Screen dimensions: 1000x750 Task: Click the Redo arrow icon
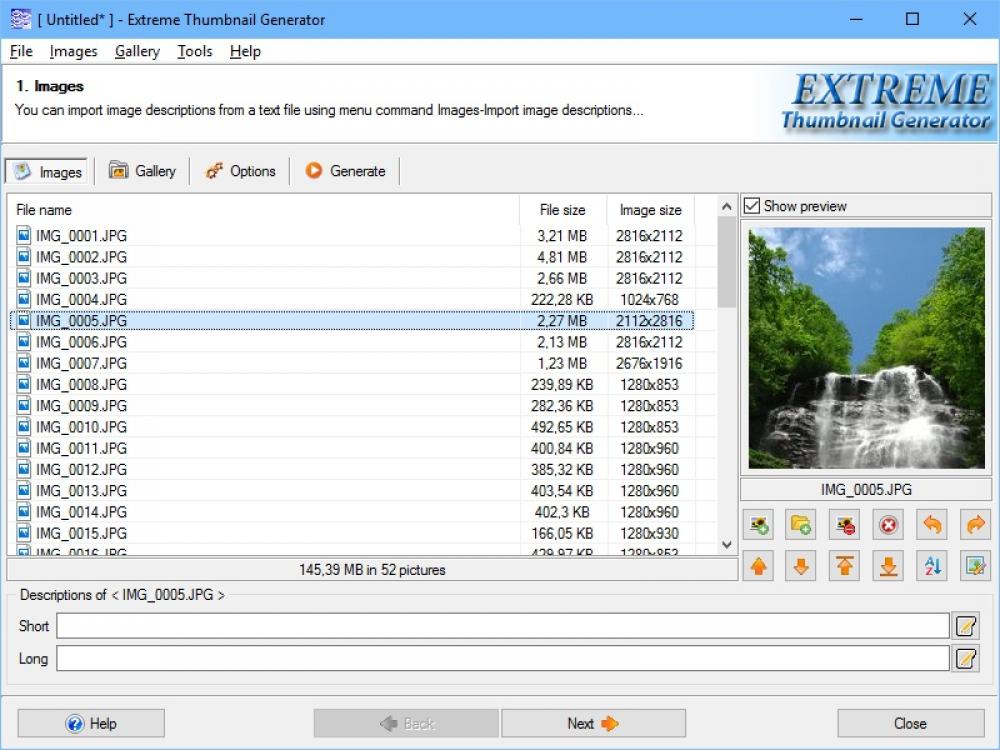[x=975, y=524]
